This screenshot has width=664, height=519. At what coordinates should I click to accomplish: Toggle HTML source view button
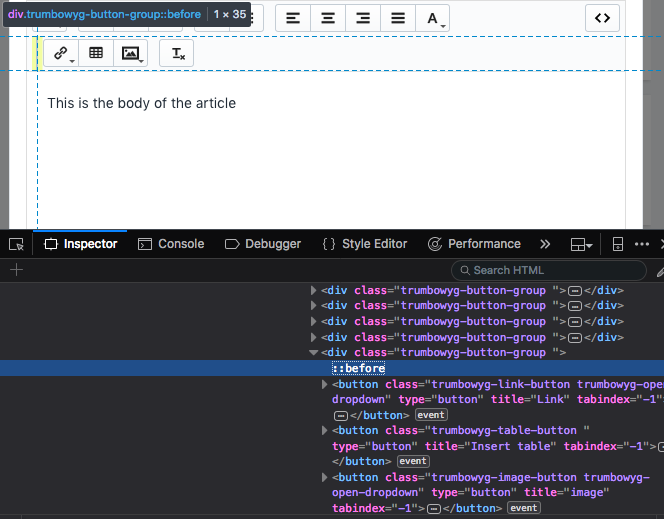602,18
